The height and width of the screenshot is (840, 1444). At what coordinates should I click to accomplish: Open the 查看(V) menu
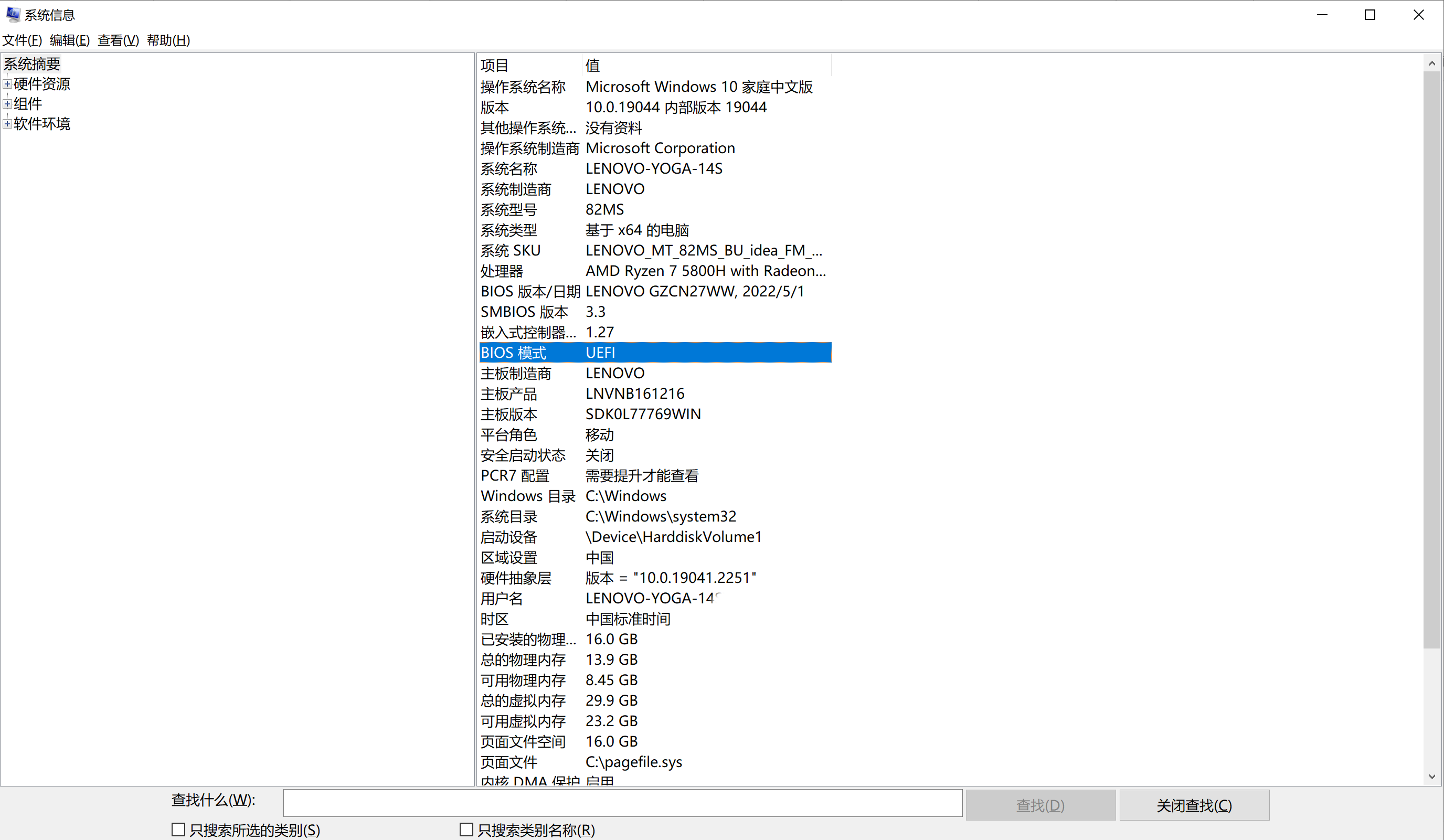117,40
